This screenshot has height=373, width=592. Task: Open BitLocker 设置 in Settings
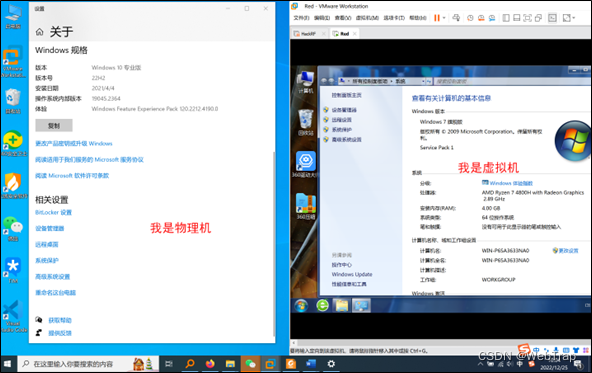pos(53,213)
